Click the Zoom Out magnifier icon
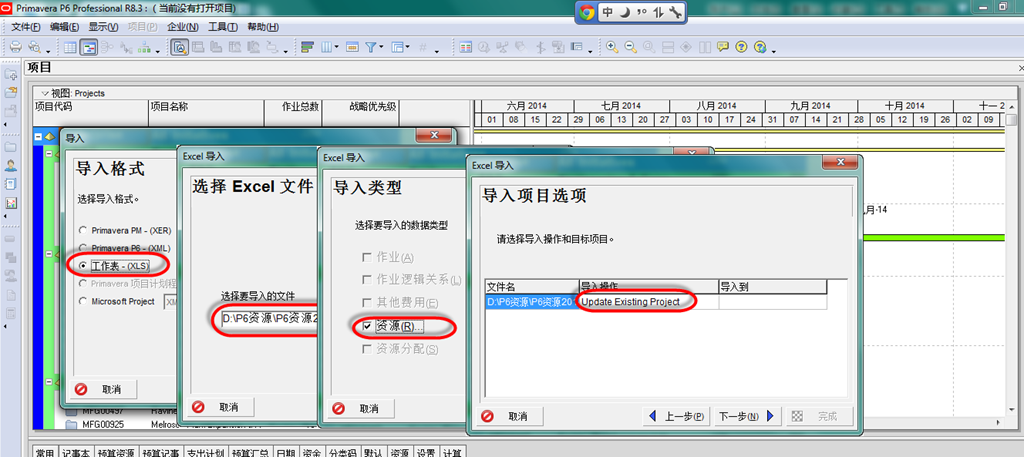This screenshot has height=457, width=1024. click(x=630, y=47)
